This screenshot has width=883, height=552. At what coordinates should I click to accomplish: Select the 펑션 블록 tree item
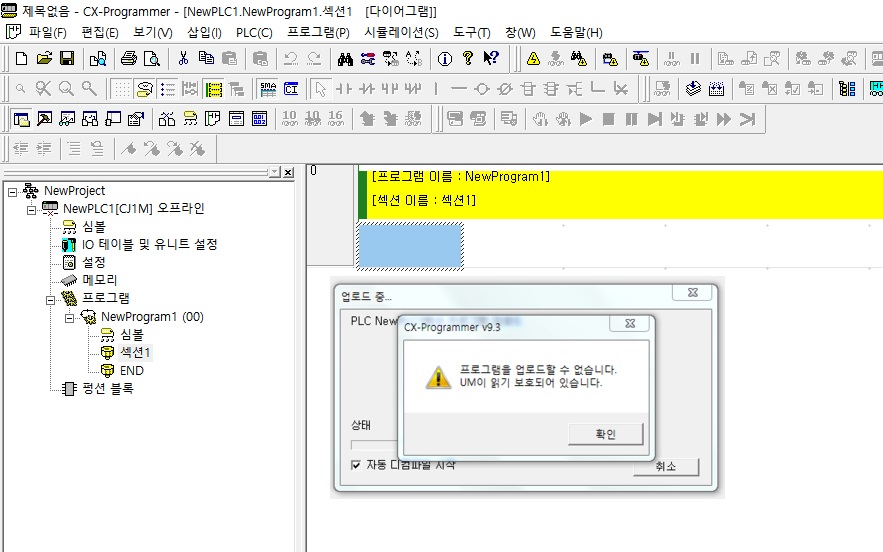(x=108, y=389)
